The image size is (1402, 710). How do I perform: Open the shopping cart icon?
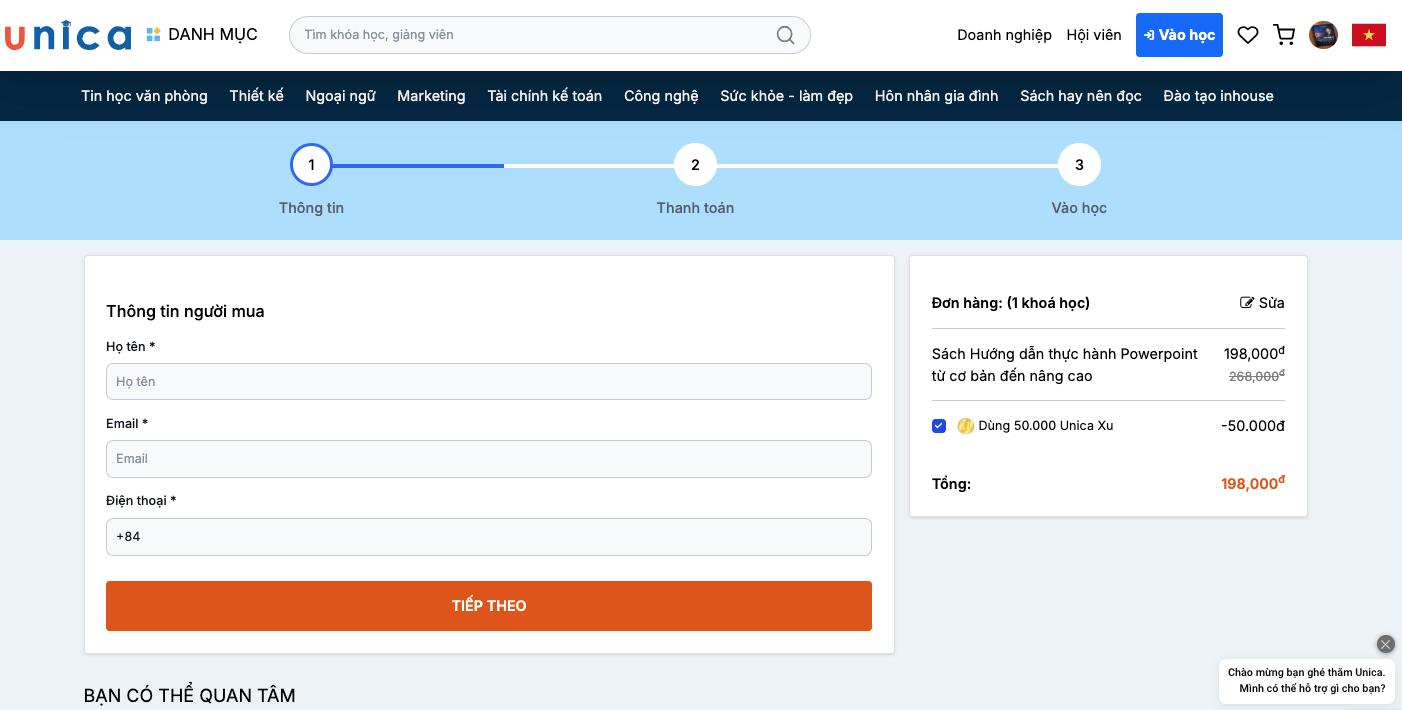(x=1284, y=35)
